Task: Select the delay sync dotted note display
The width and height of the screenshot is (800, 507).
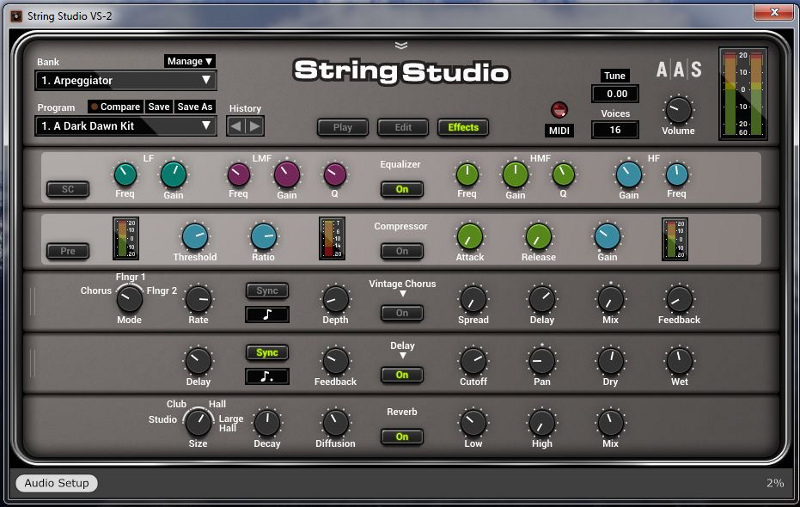Action: tap(267, 376)
